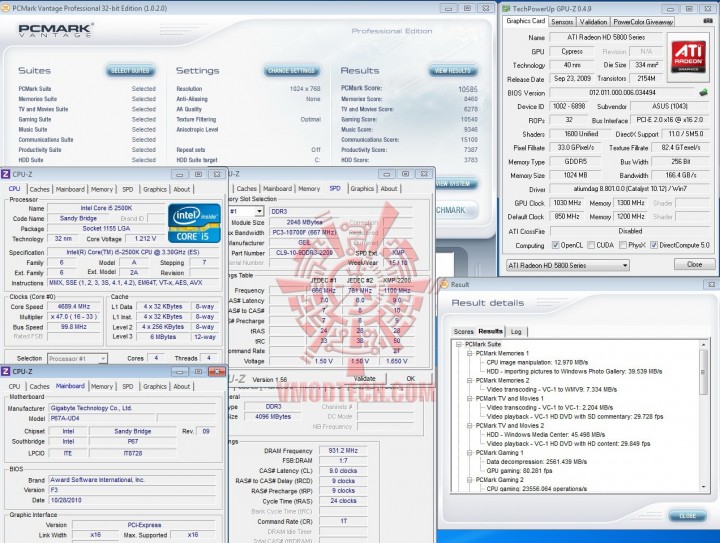Click the CHANGE SETTINGS button

tap(292, 71)
